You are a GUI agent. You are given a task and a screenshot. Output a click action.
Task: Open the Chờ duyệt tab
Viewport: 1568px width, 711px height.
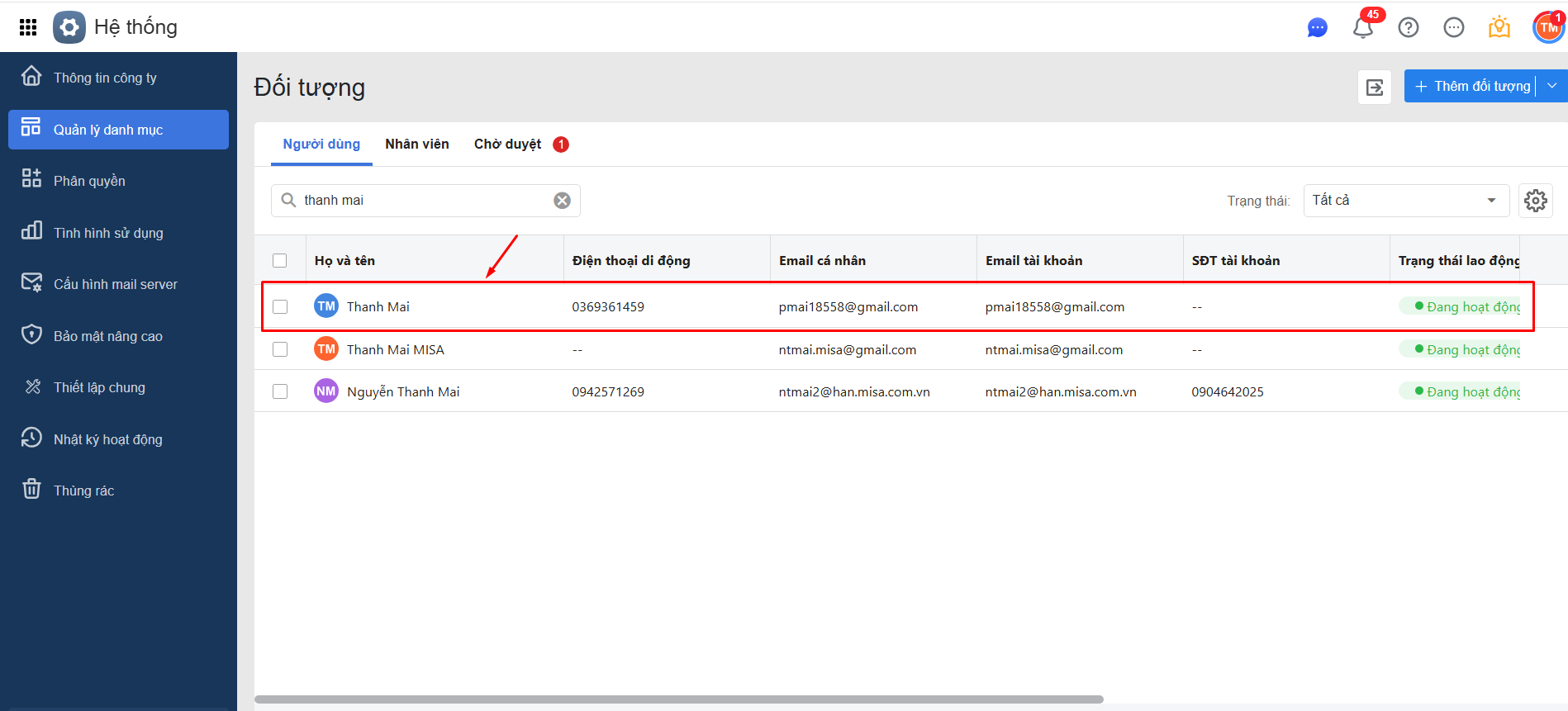coord(507,145)
